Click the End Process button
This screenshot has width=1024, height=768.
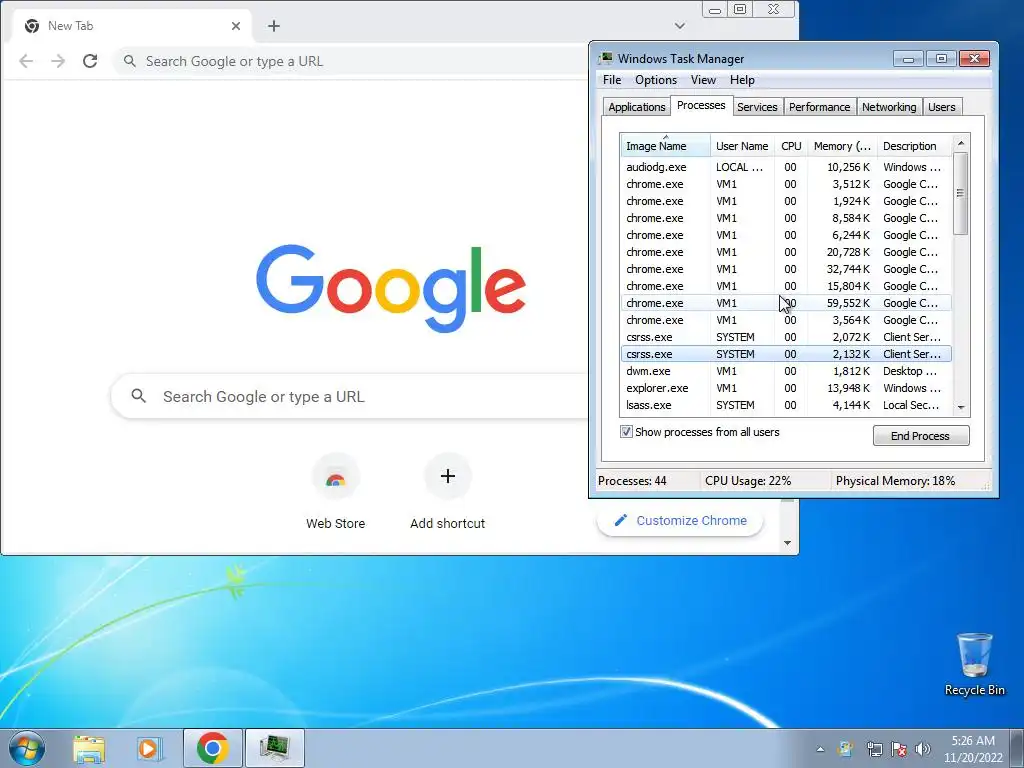tap(920, 436)
